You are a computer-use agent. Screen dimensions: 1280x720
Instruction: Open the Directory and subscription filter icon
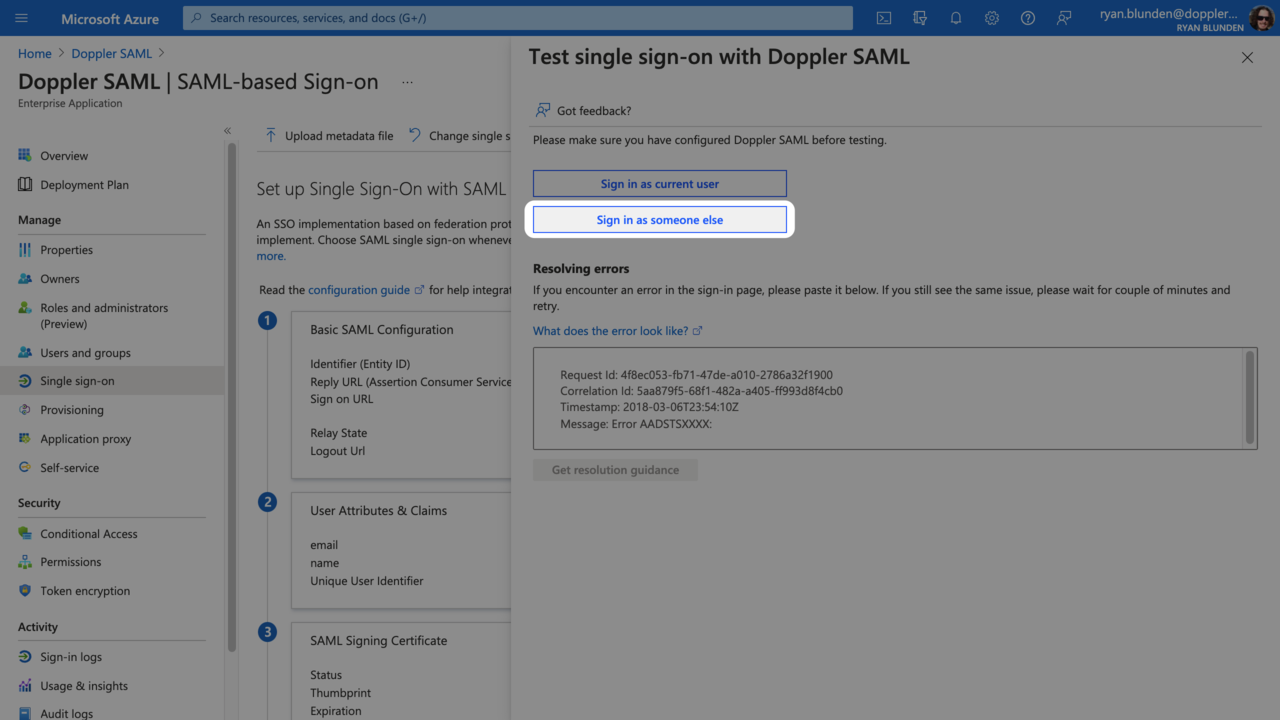pos(920,18)
